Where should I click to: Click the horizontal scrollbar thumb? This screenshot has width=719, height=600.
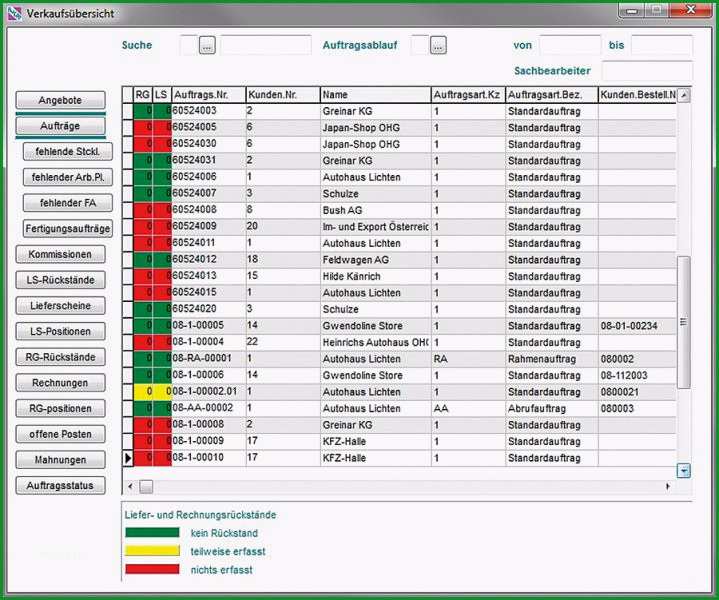pyautogui.click(x=146, y=486)
